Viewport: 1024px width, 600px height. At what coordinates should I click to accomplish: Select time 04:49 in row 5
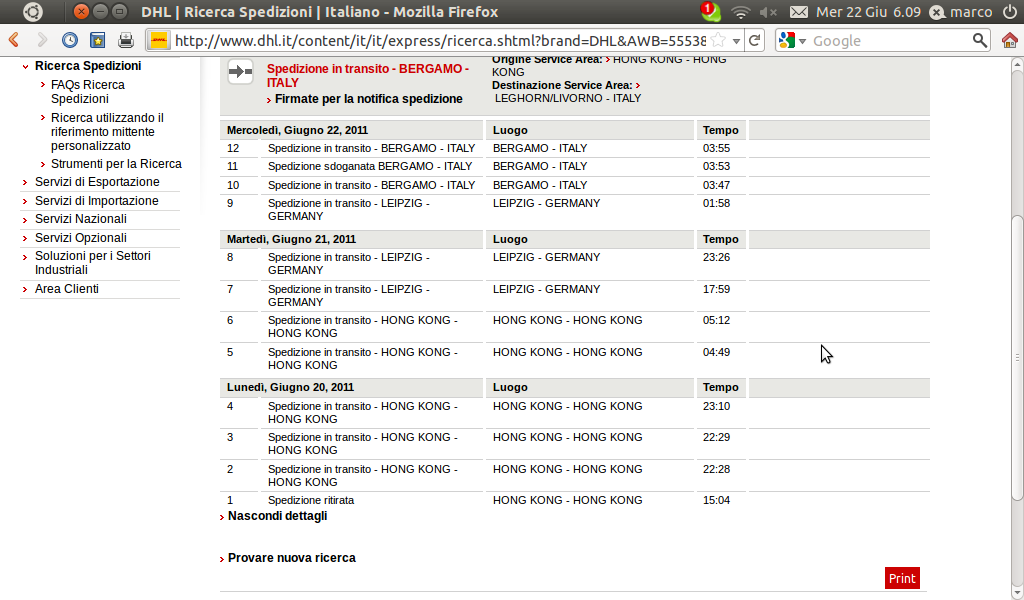716,352
